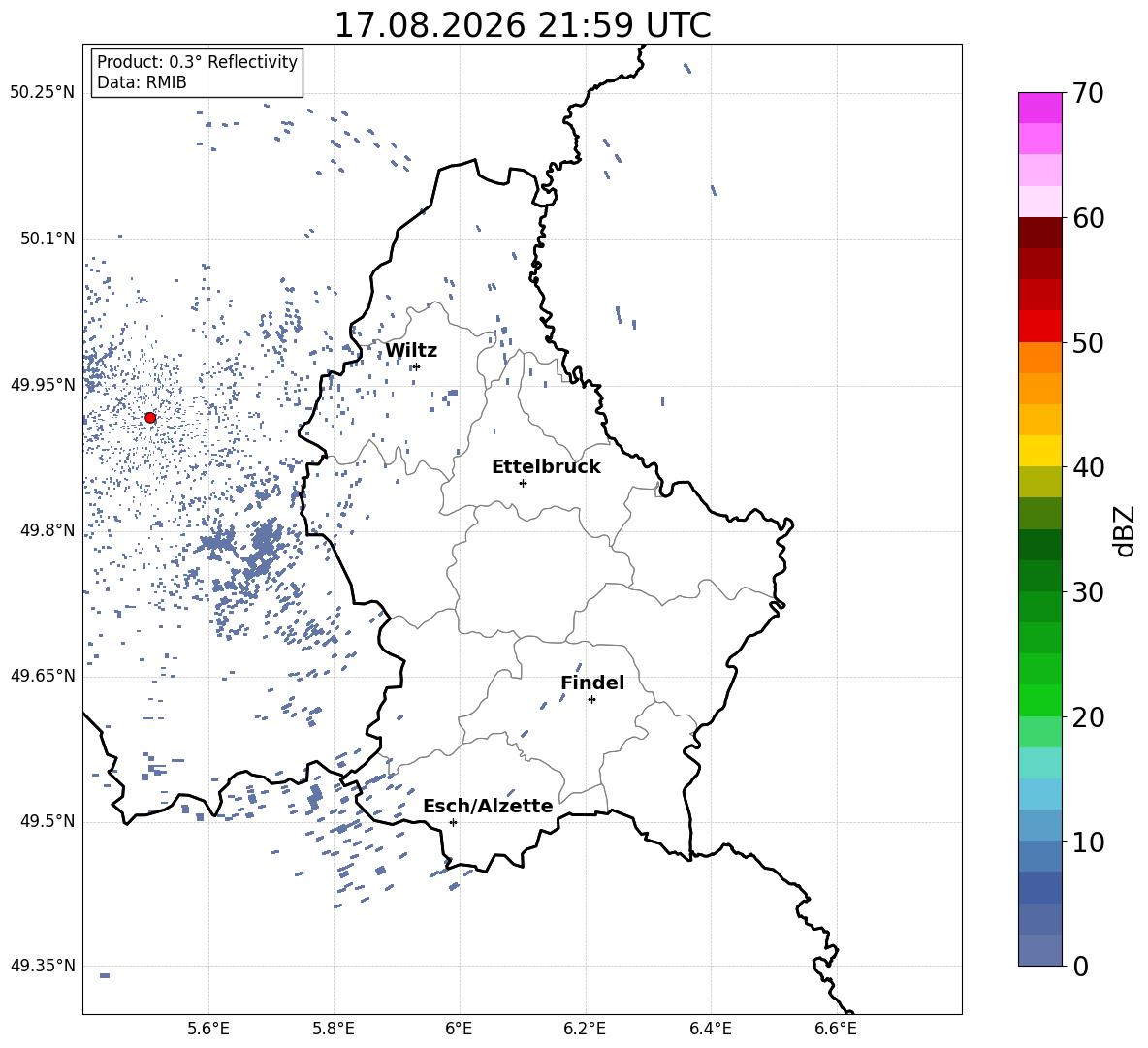Select the Ettelbruck city label
Viewport: 1148px width, 1048px height.
point(546,467)
